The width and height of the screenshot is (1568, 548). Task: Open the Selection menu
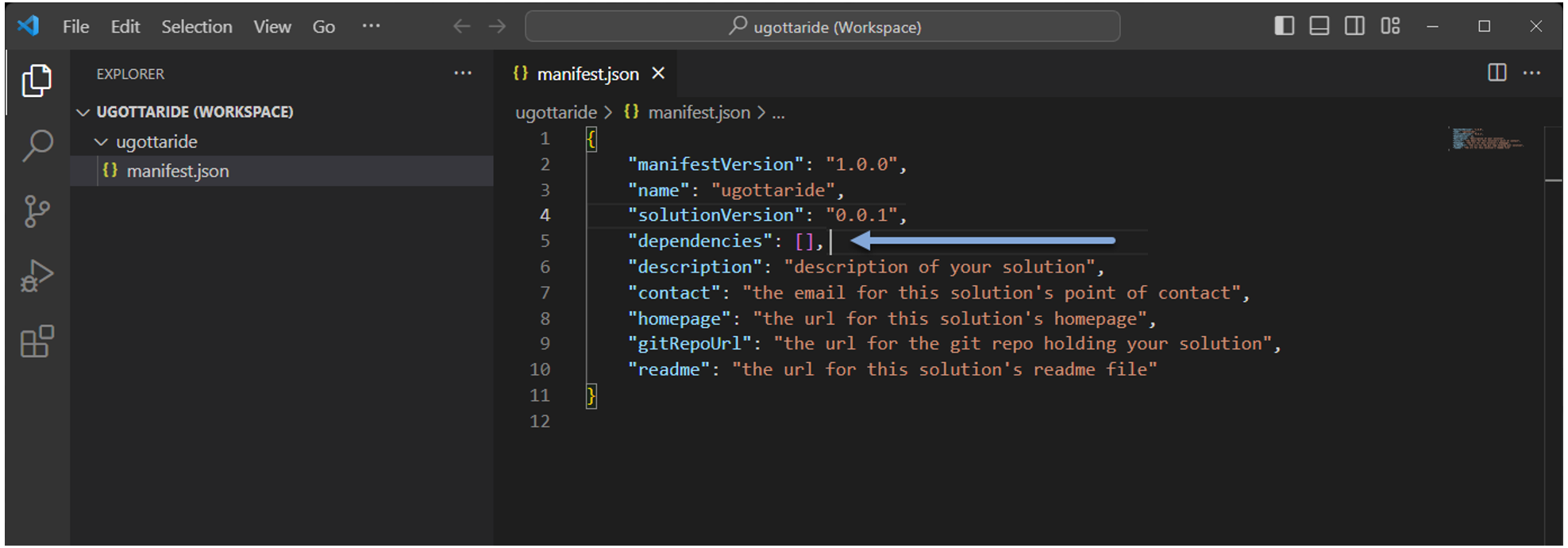pos(197,26)
